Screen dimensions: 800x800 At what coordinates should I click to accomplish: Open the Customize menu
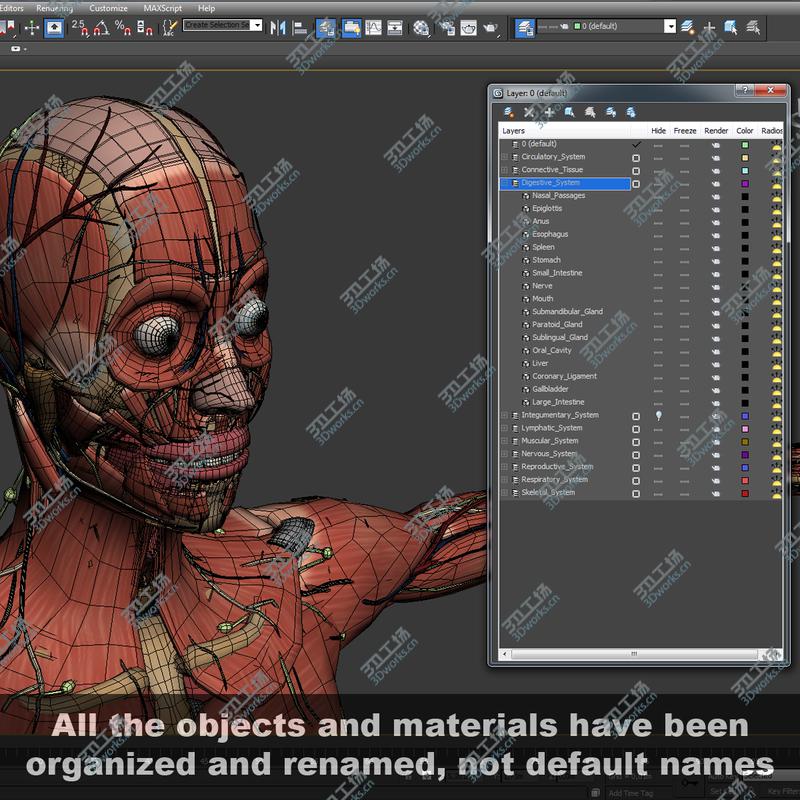click(108, 8)
